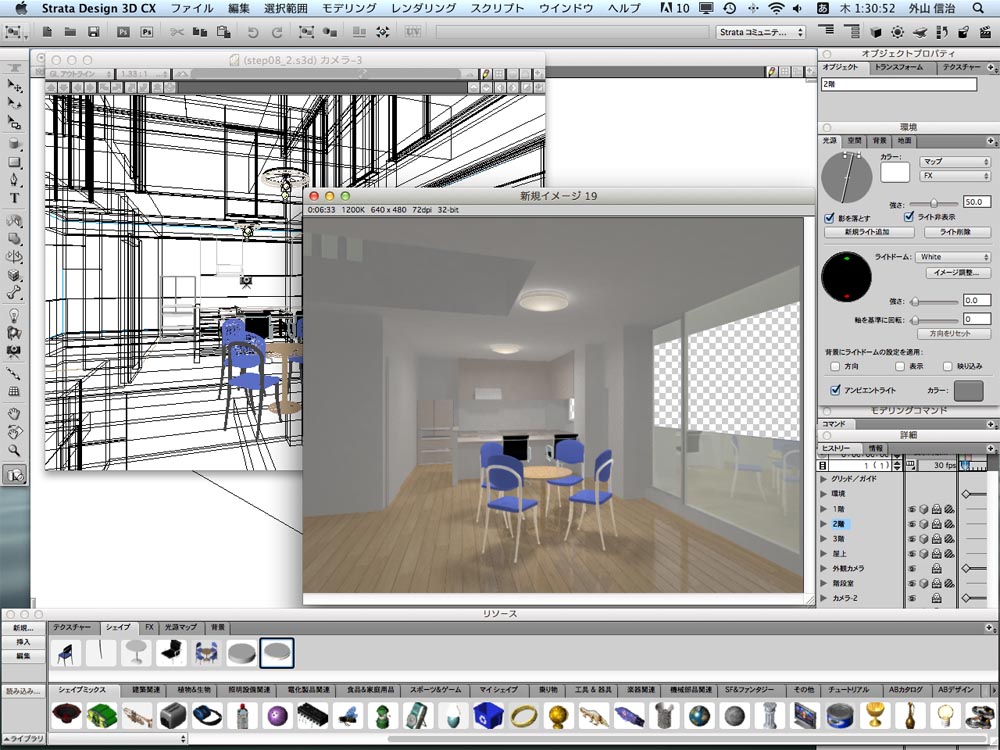Pick the toaster library shape

click(172, 716)
